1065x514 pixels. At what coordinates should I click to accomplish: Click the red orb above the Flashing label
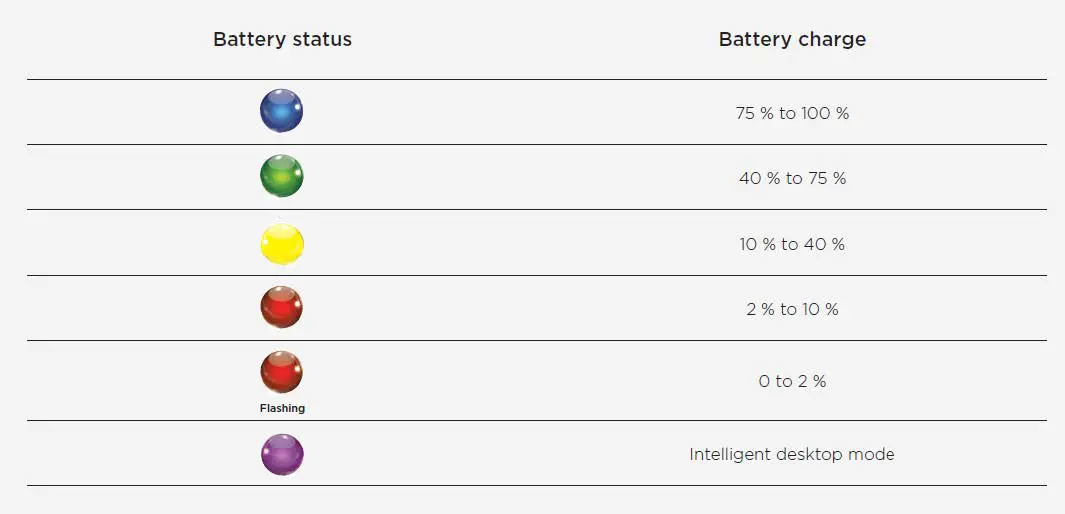tap(281, 373)
